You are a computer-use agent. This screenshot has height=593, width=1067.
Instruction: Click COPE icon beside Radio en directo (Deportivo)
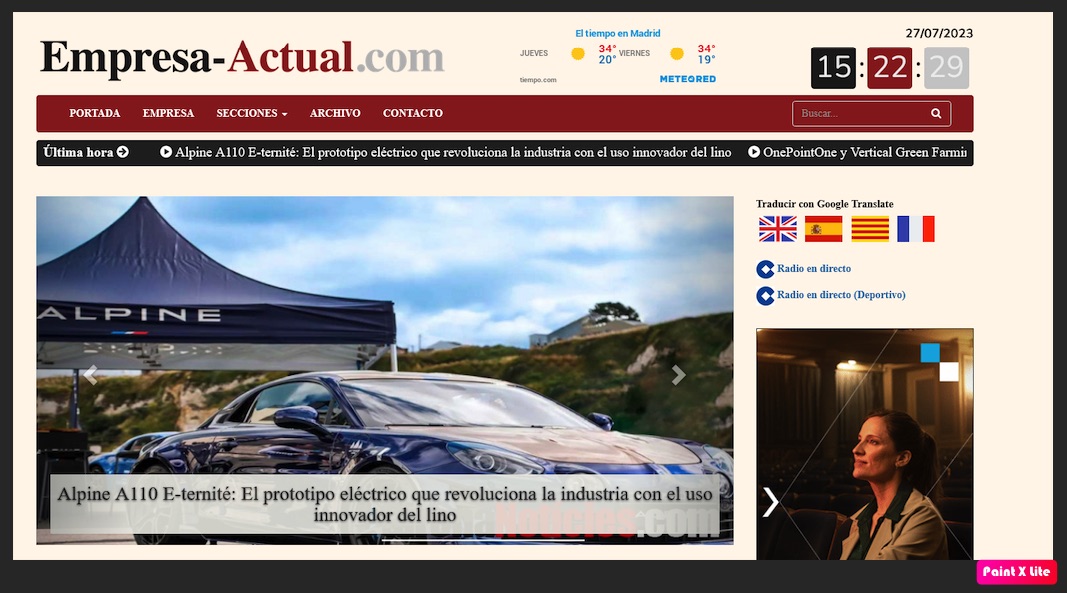pyautogui.click(x=766, y=295)
